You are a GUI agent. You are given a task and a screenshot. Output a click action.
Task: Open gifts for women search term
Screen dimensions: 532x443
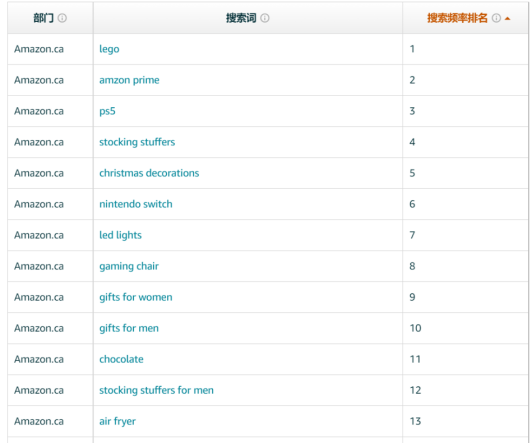tap(136, 297)
